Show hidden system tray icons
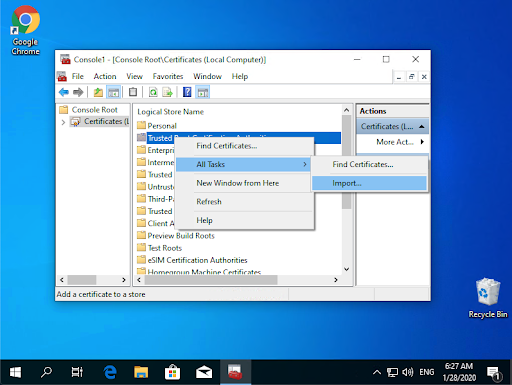The height and width of the screenshot is (385, 512). click(x=377, y=372)
